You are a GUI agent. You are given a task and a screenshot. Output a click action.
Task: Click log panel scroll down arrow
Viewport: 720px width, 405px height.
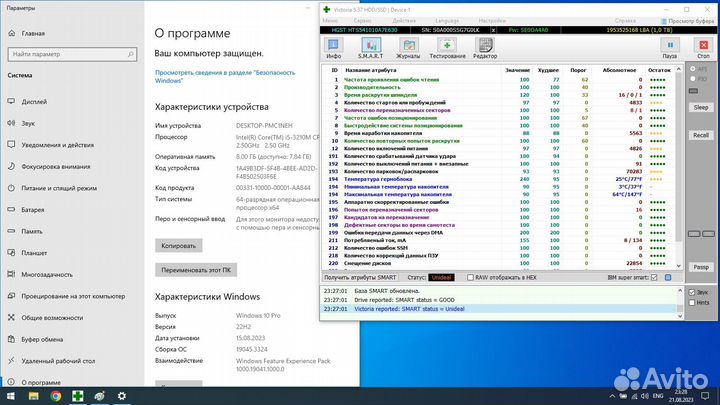pyautogui.click(x=680, y=316)
